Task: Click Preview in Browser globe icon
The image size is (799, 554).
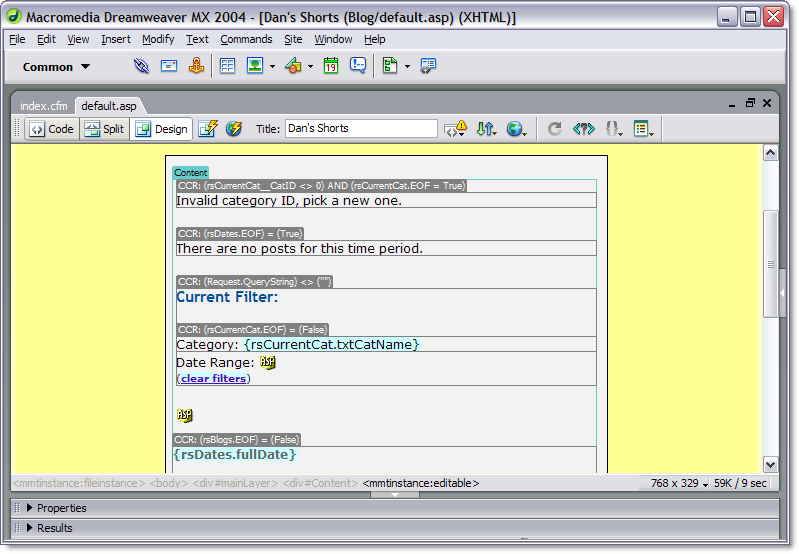Action: pos(515,129)
